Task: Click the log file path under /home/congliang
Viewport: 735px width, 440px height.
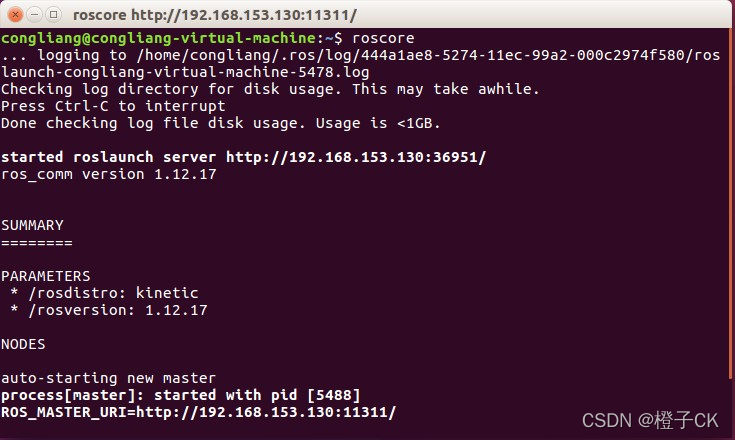Action: (x=360, y=64)
